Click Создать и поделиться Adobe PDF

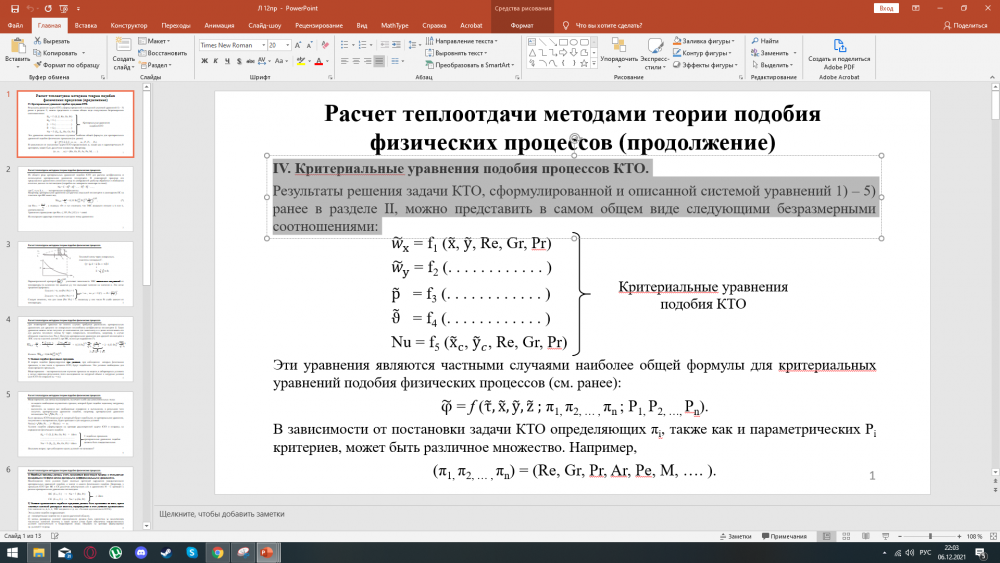[839, 54]
